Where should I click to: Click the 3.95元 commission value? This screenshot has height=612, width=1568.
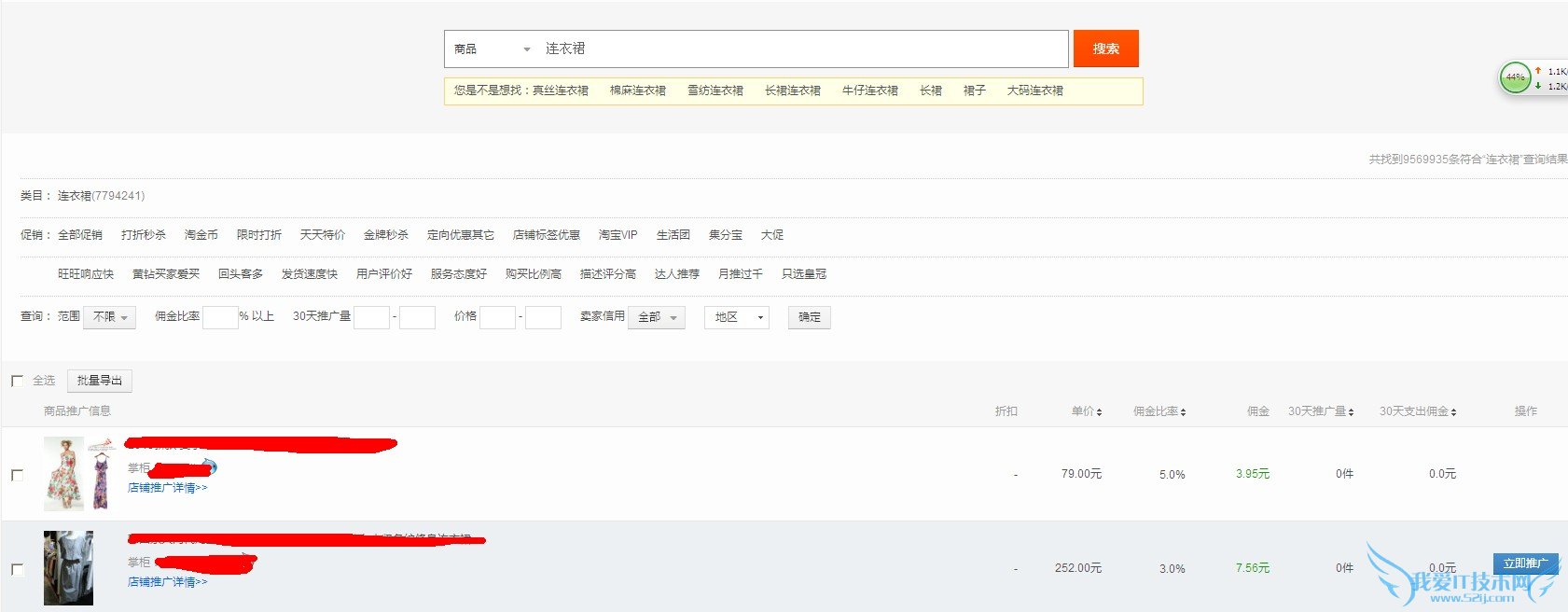click(1253, 474)
